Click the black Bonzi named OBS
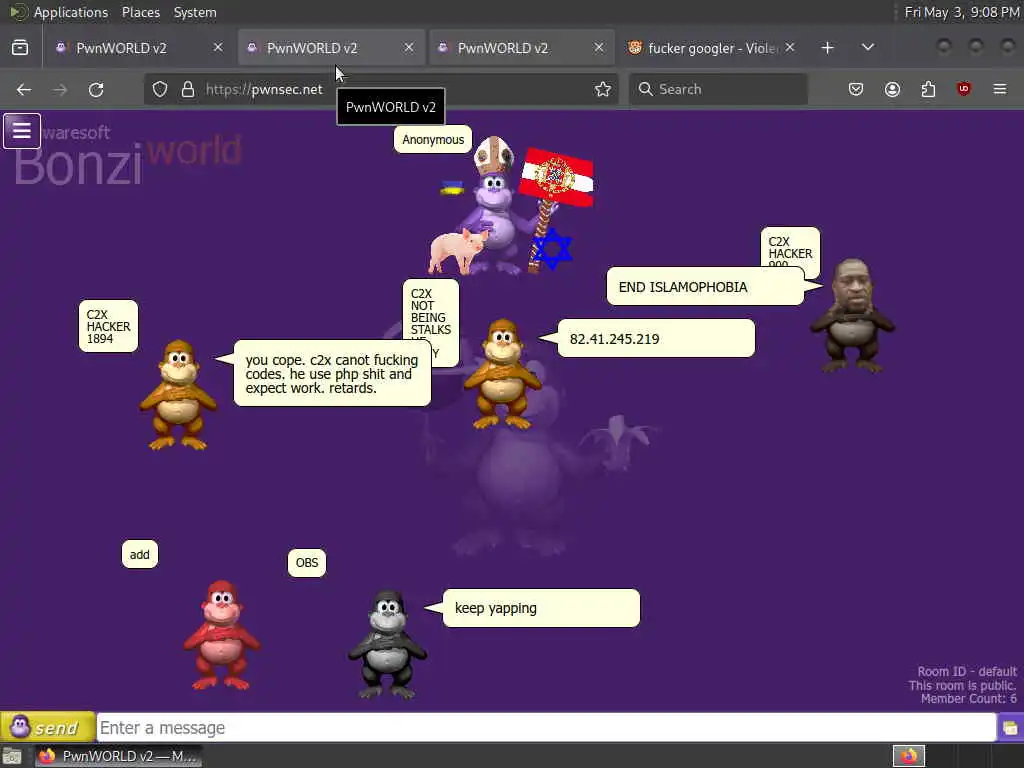Viewport: 1024px width, 768px height. click(387, 644)
